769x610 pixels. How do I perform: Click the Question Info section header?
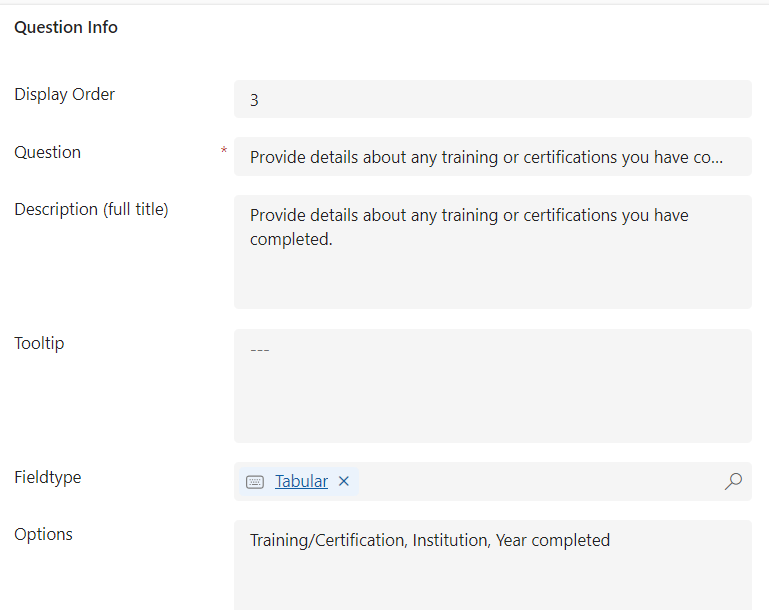[x=66, y=27]
